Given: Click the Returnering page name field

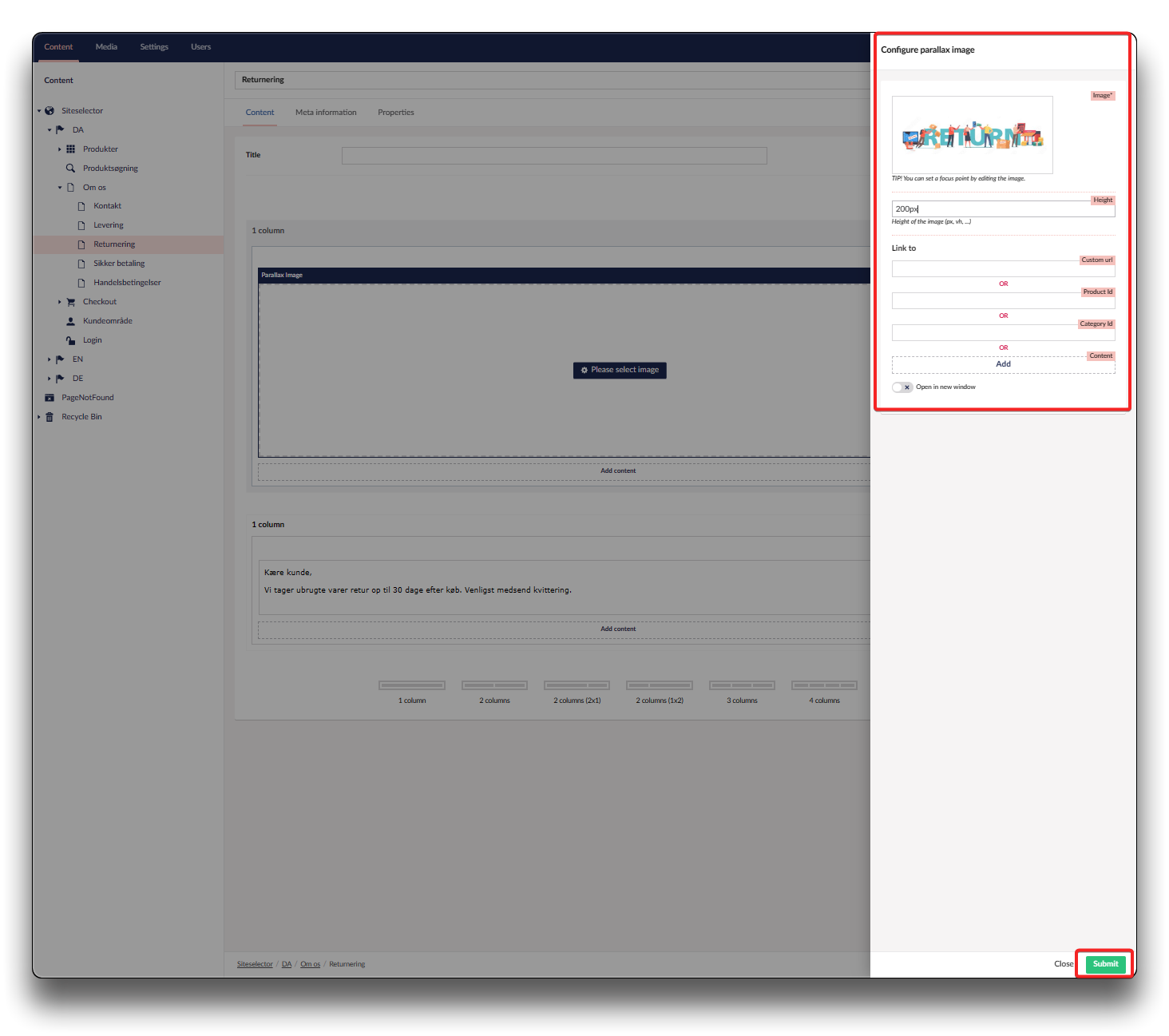Looking at the screenshot, I should click(553, 80).
